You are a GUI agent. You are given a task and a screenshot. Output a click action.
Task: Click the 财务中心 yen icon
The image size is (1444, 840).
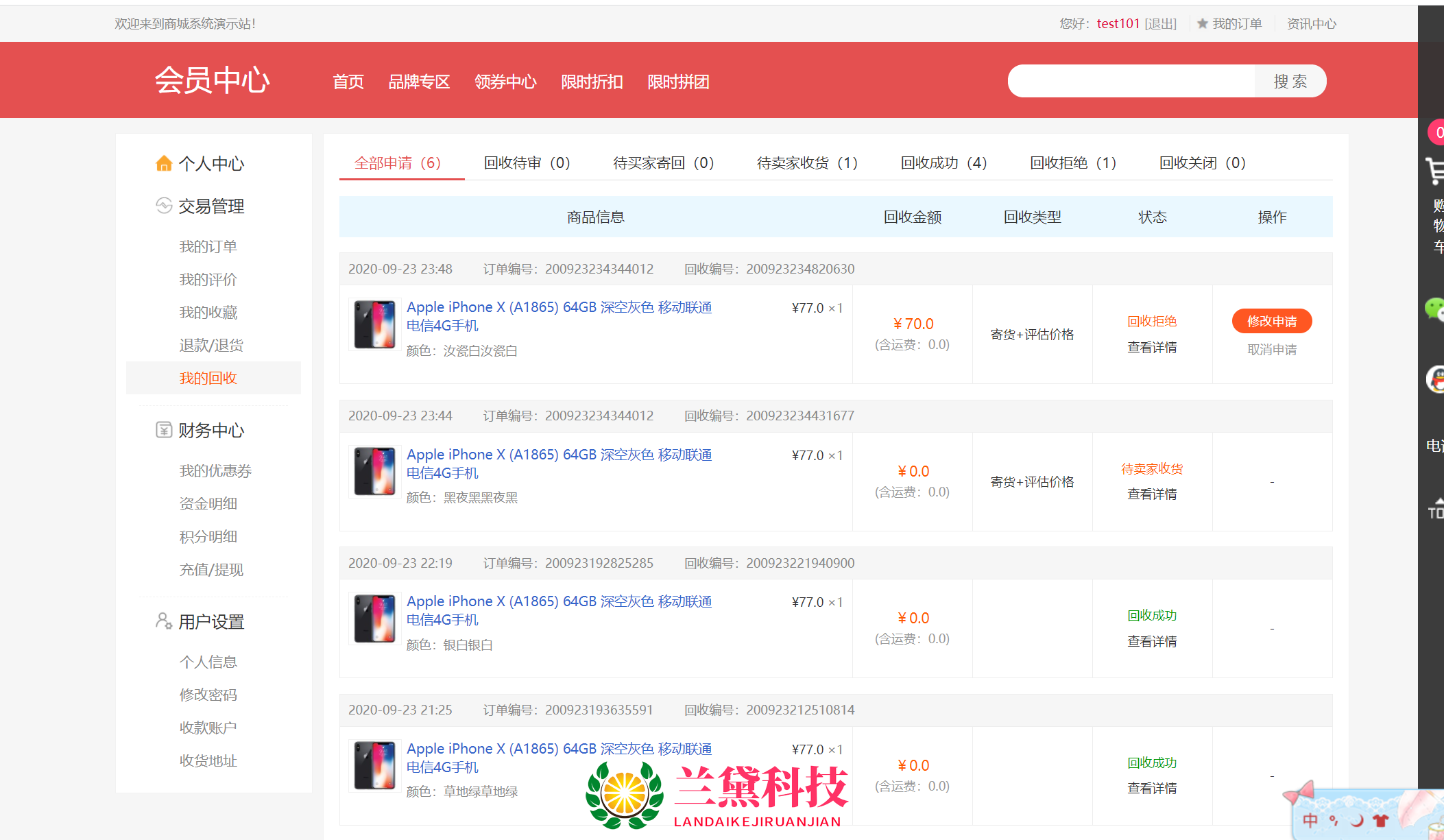(x=163, y=430)
